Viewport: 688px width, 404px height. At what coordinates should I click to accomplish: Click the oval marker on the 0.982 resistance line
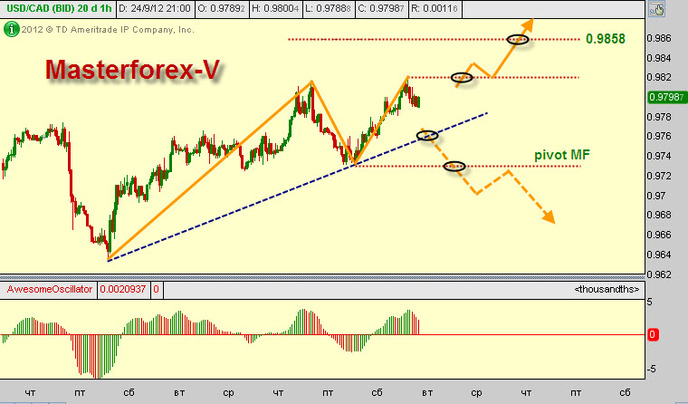point(462,77)
